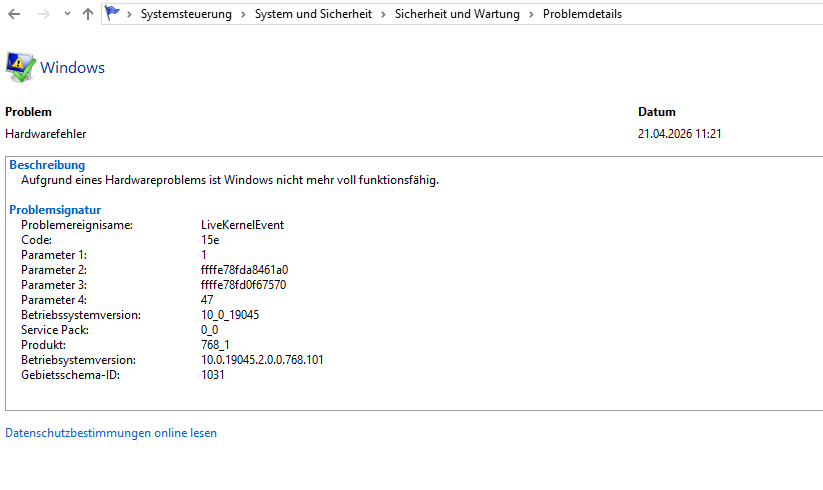Expand chevron after System und Sicherheit

[383, 14]
